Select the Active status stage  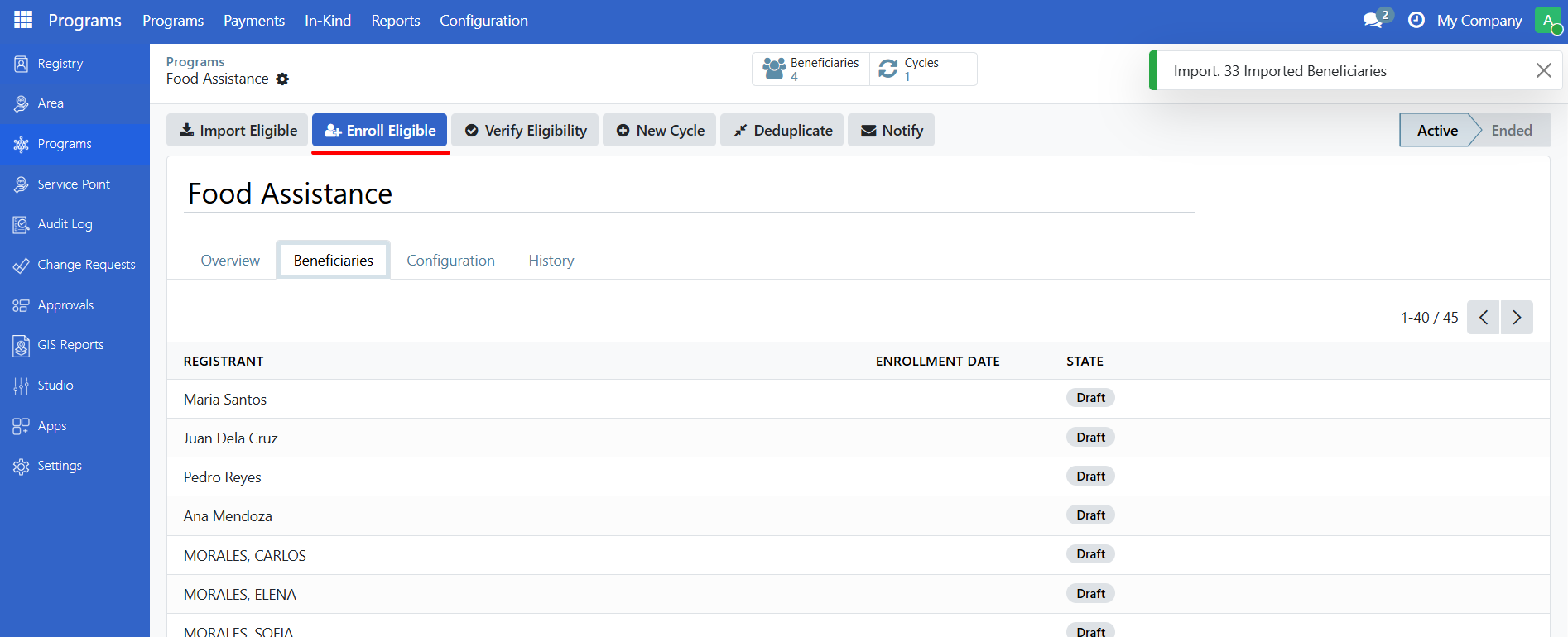point(1436,131)
